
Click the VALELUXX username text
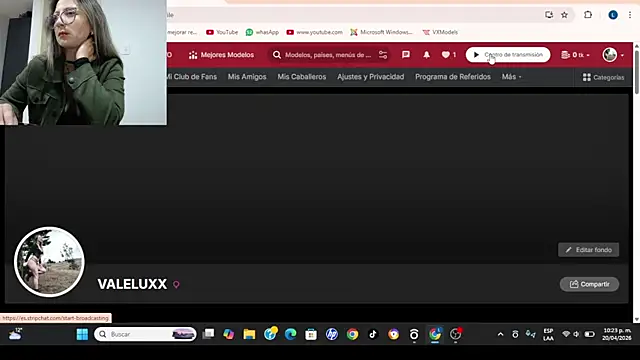pos(132,284)
